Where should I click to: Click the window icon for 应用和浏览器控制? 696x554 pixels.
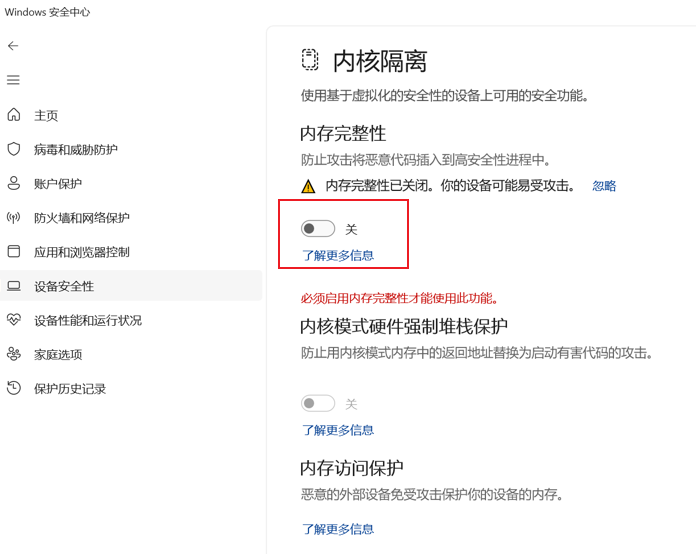14,251
